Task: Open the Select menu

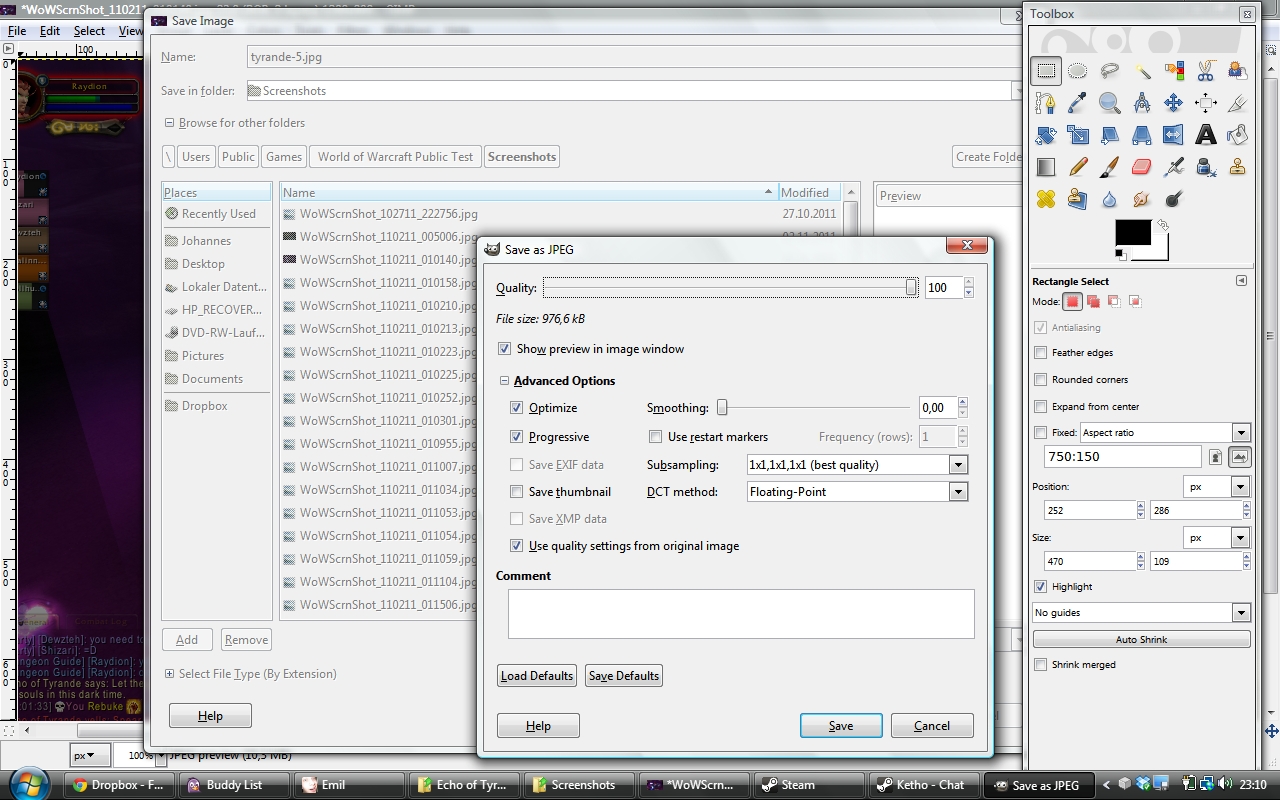Action: coord(89,31)
